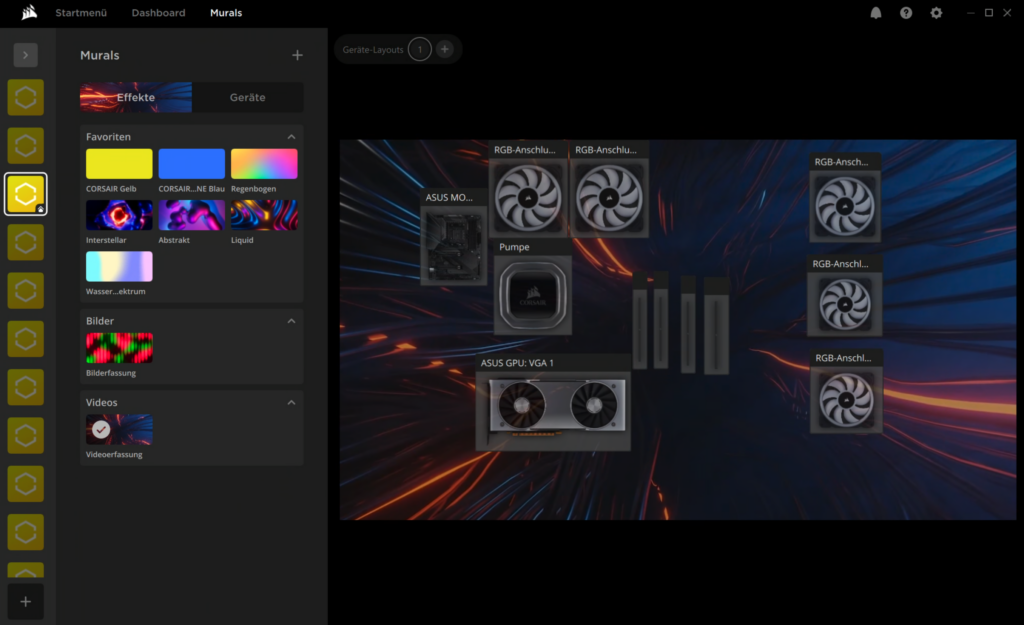Switch to the Geräte tab
This screenshot has height=625, width=1024.
coord(248,97)
